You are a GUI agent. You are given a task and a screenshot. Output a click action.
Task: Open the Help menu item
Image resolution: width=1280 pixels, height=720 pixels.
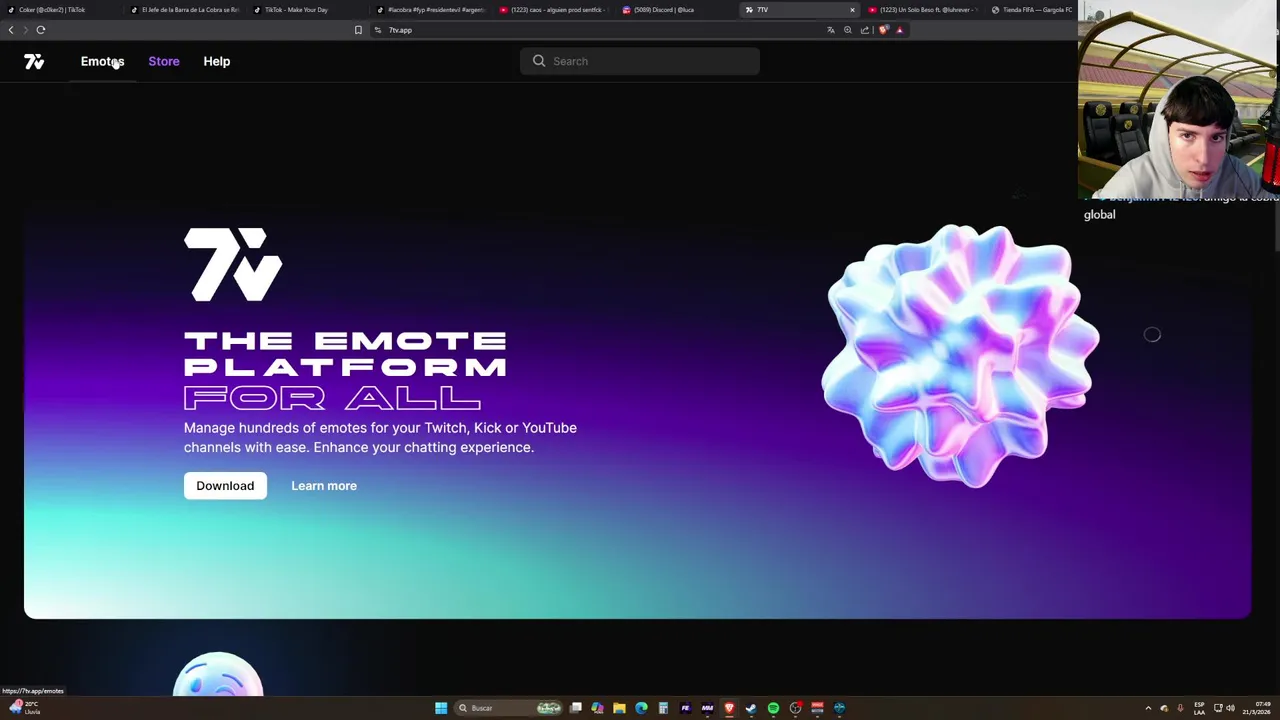(x=217, y=61)
